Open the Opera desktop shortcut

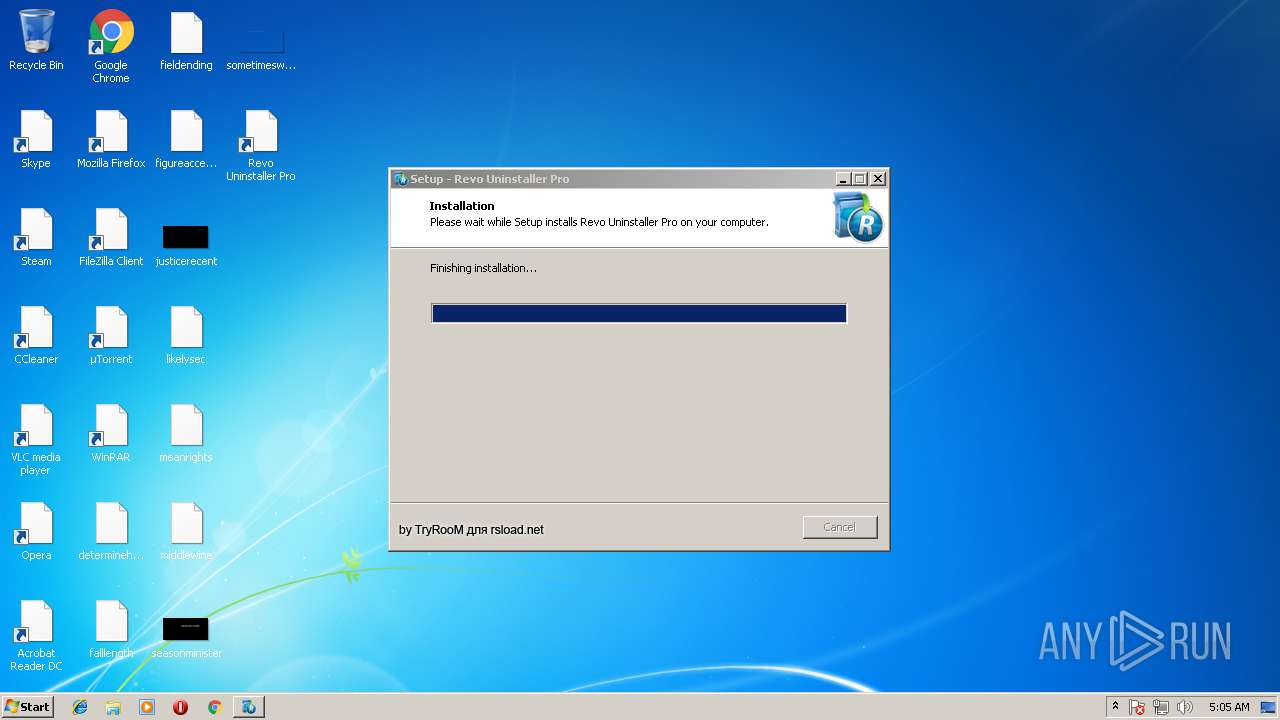(36, 532)
